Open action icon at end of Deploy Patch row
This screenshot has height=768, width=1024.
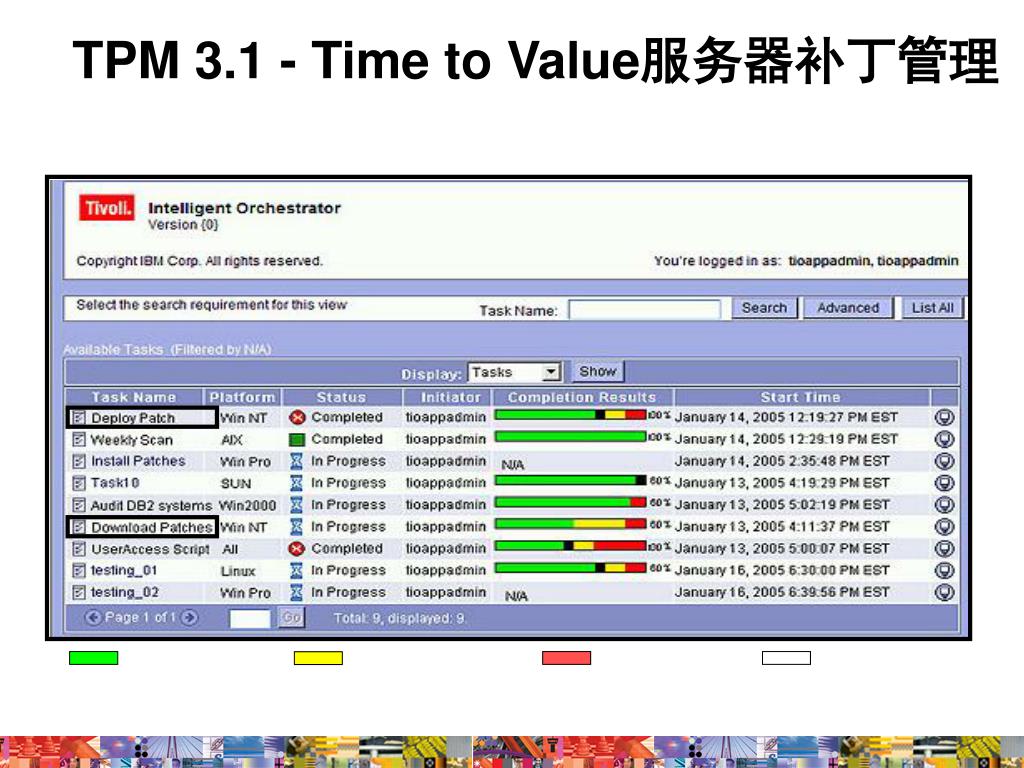944,417
